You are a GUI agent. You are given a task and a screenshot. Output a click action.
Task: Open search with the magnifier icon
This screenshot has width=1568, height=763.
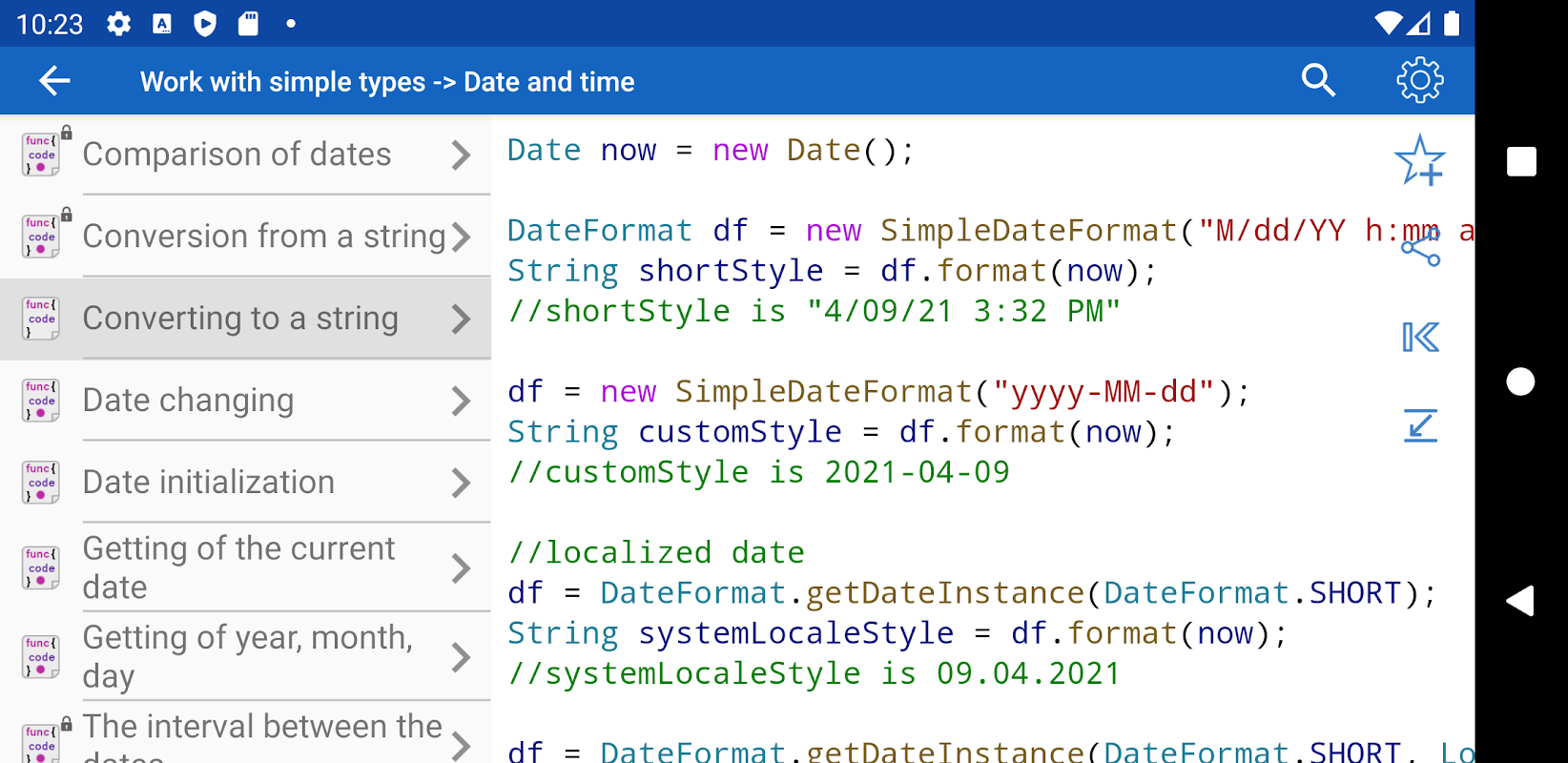coord(1318,81)
